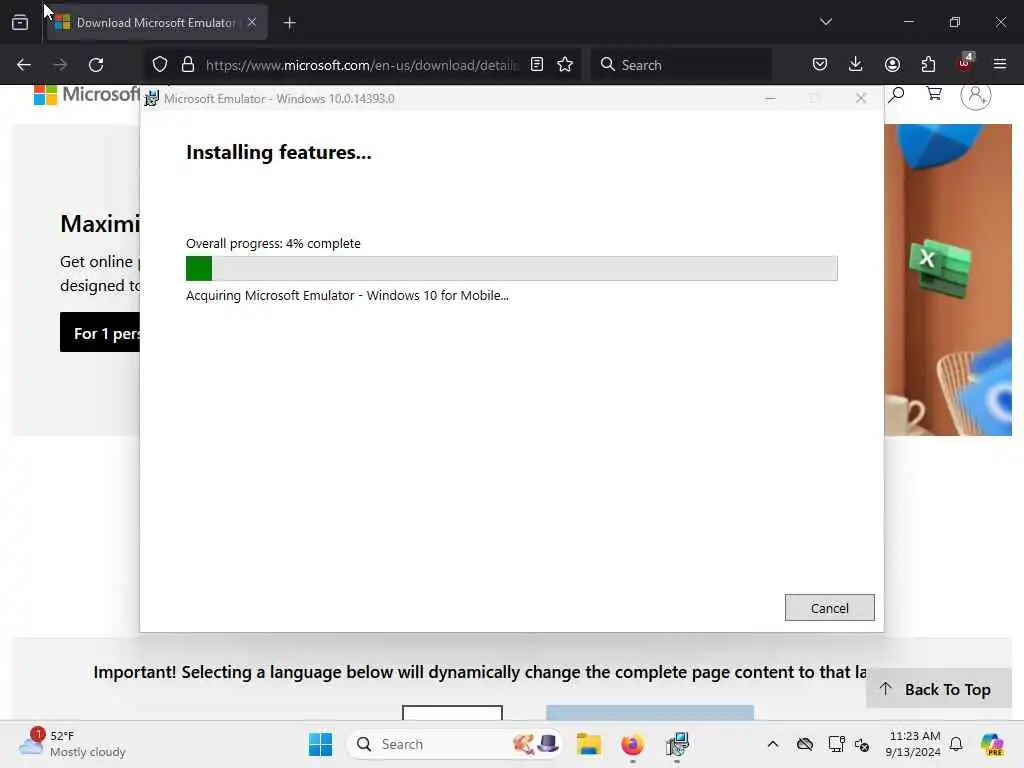Click the green overall progress bar
Image resolution: width=1024 pixels, height=768 pixels.
click(x=511, y=268)
